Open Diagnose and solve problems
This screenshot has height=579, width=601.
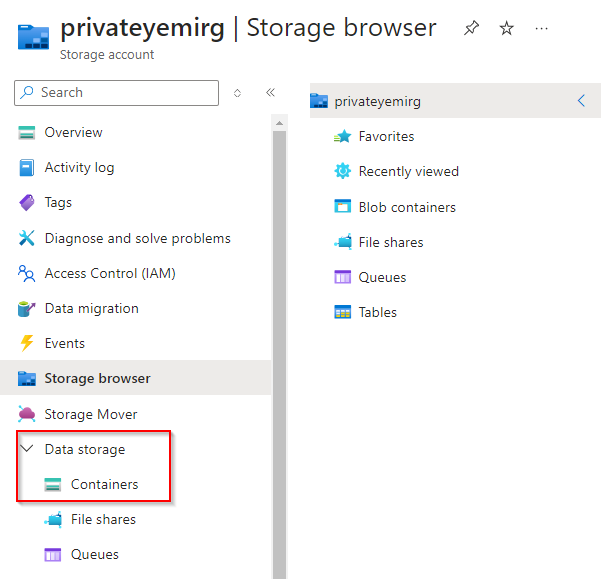137,238
